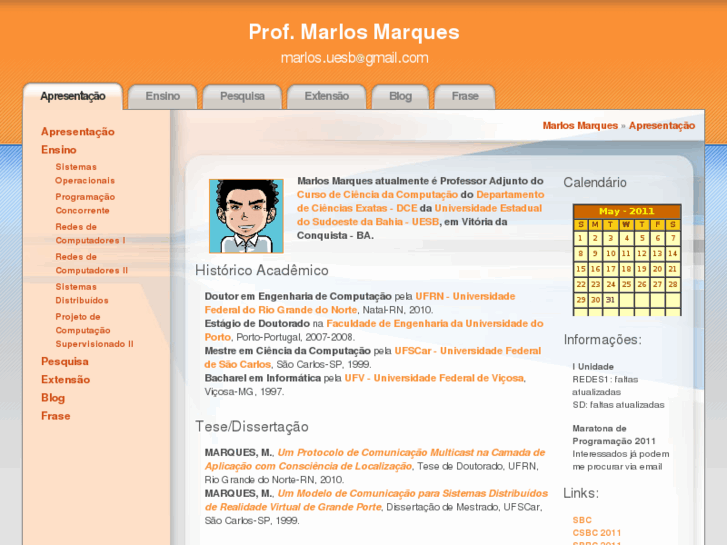The height and width of the screenshot is (545, 727).
Task: Select day 1 in the calendar
Action: click(x=580, y=238)
